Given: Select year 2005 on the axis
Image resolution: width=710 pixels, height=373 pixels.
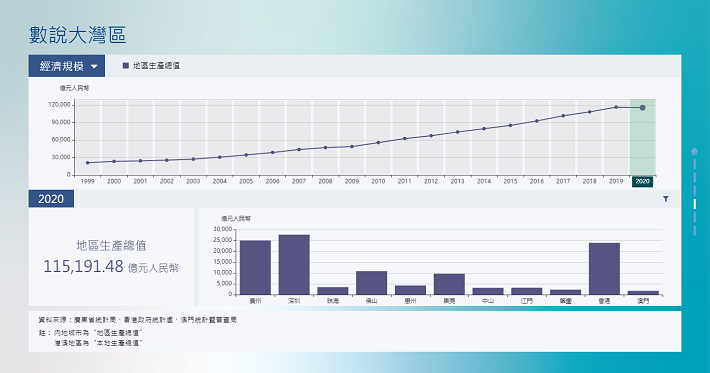Looking at the screenshot, I should pyautogui.click(x=246, y=182).
